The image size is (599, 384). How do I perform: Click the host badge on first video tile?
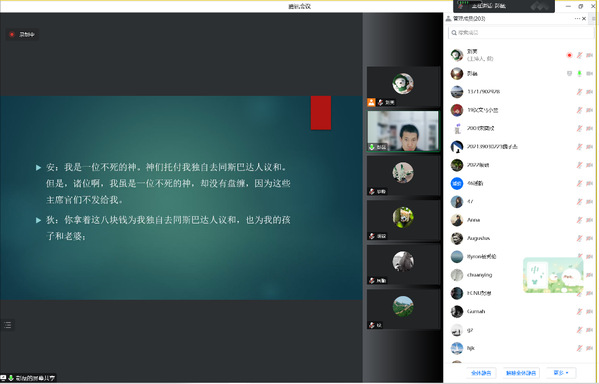click(371, 102)
